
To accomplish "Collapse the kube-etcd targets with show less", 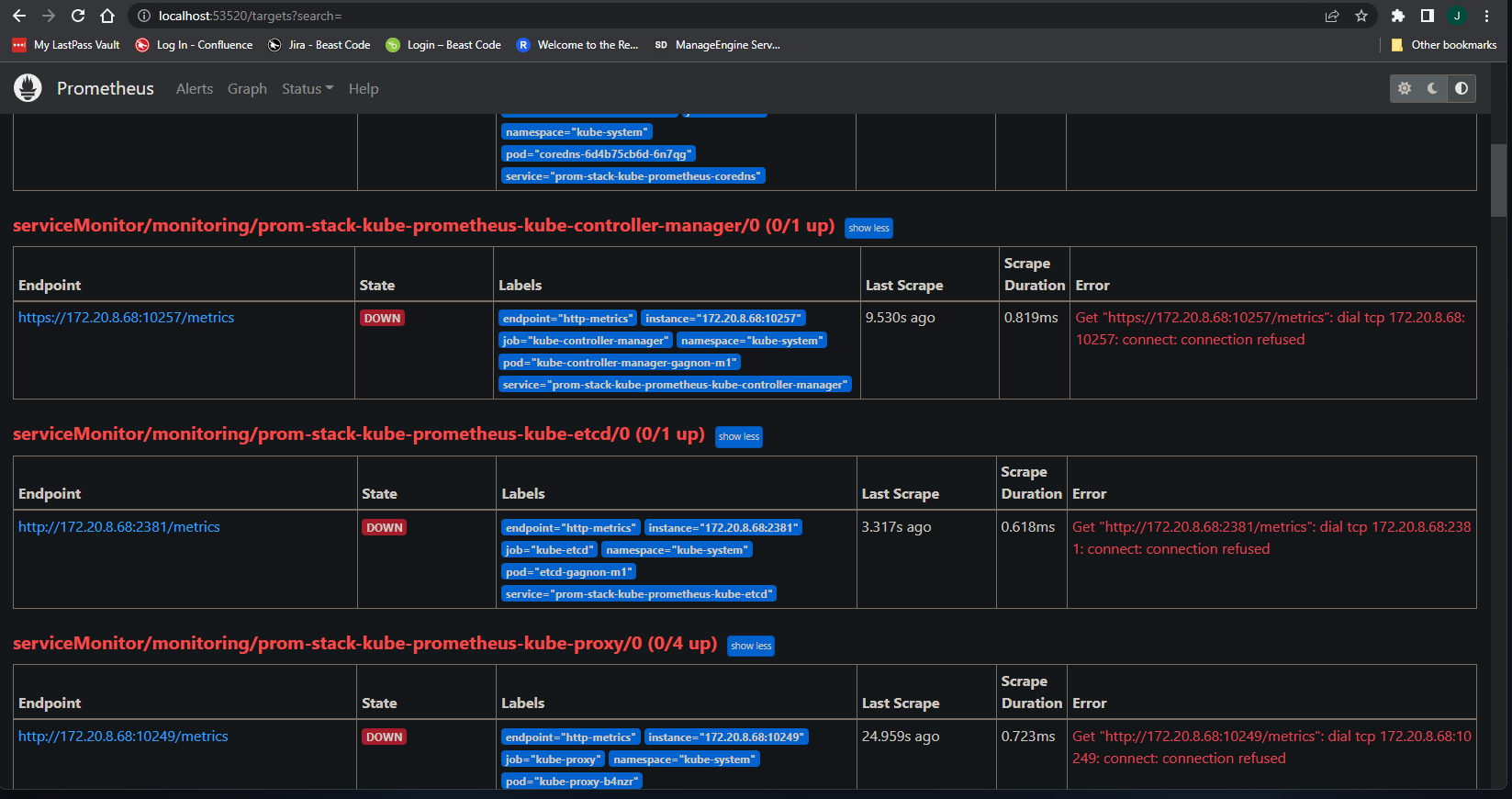I will pyautogui.click(x=739, y=436).
